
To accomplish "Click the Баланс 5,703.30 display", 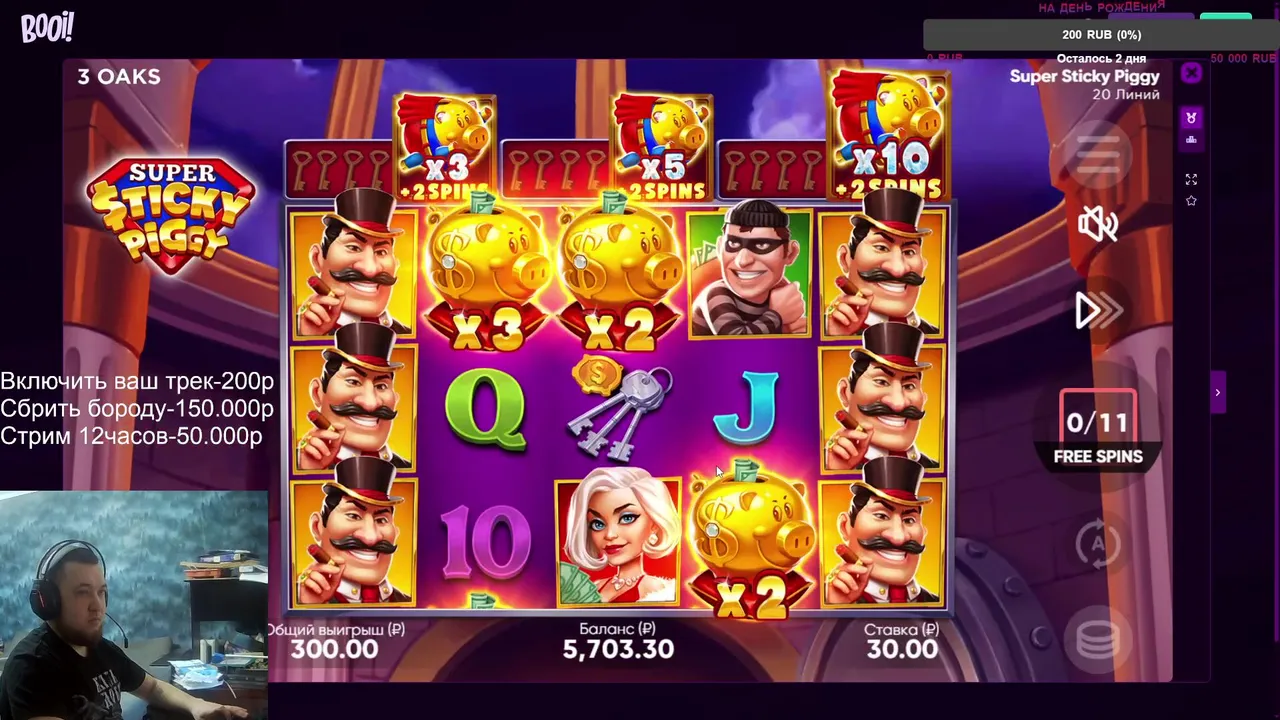I will pos(618,640).
